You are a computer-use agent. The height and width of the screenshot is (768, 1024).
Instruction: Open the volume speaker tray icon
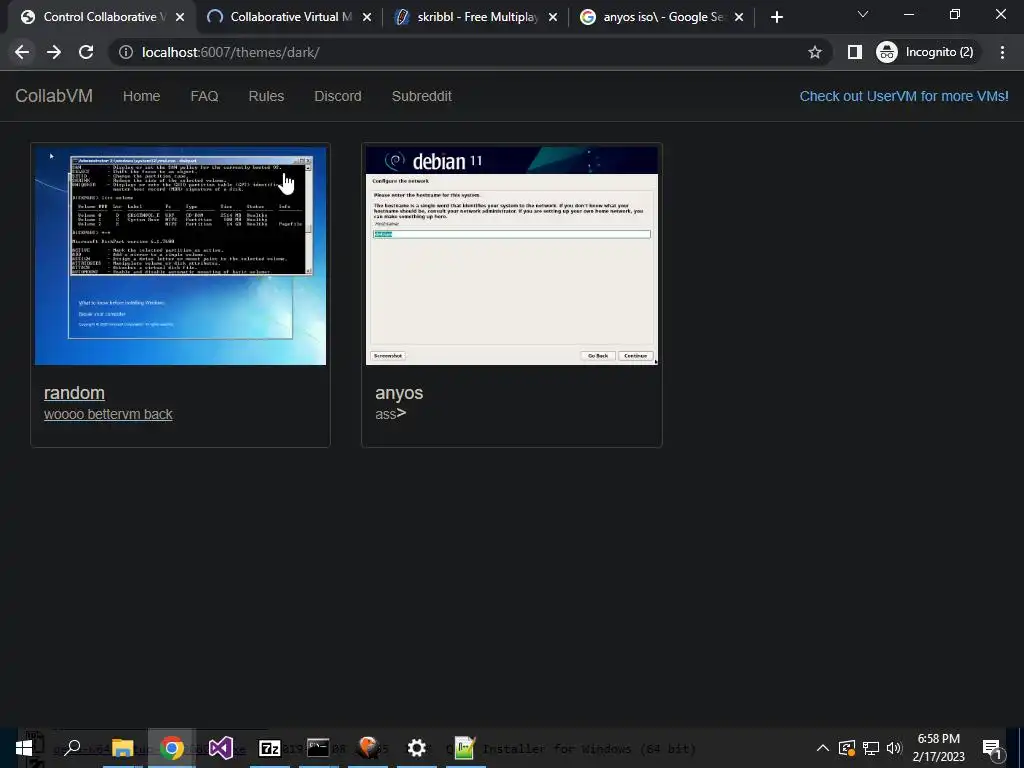pyautogui.click(x=894, y=748)
